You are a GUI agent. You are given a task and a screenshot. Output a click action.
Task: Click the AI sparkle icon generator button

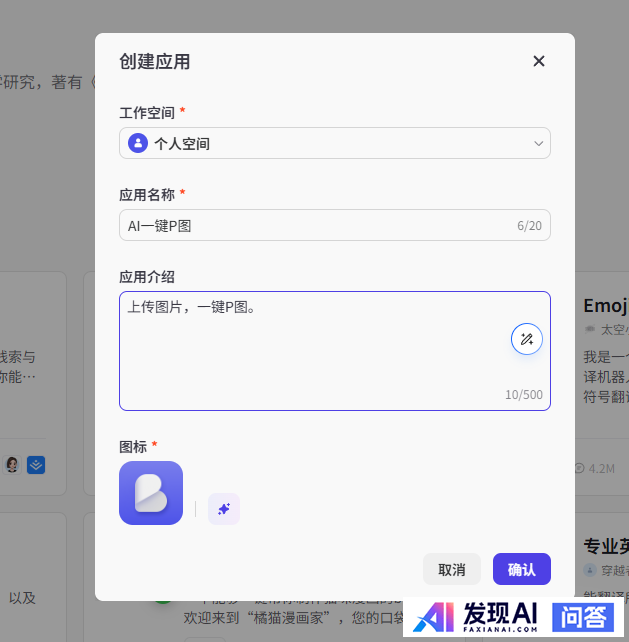click(224, 509)
